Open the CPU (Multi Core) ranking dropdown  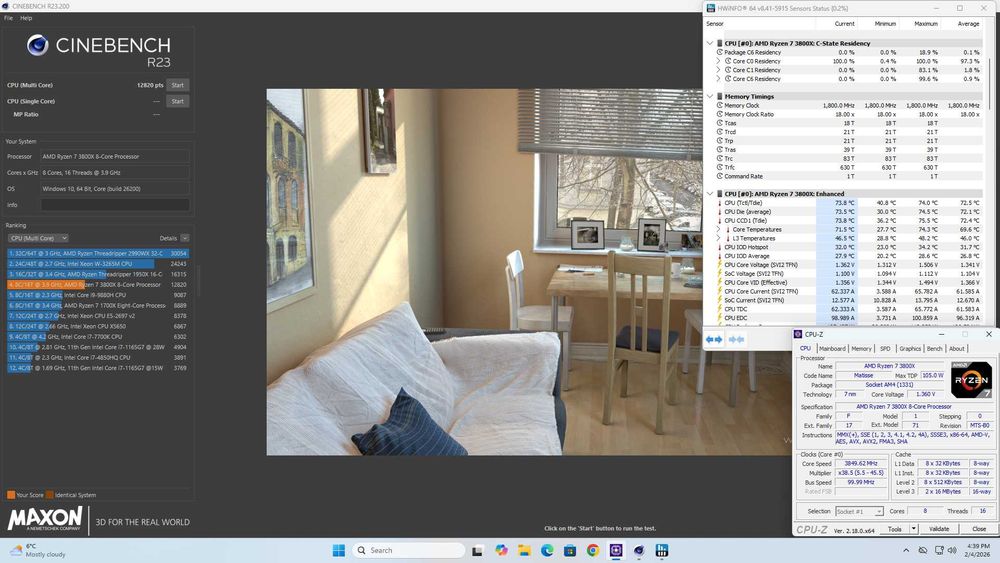(x=38, y=238)
